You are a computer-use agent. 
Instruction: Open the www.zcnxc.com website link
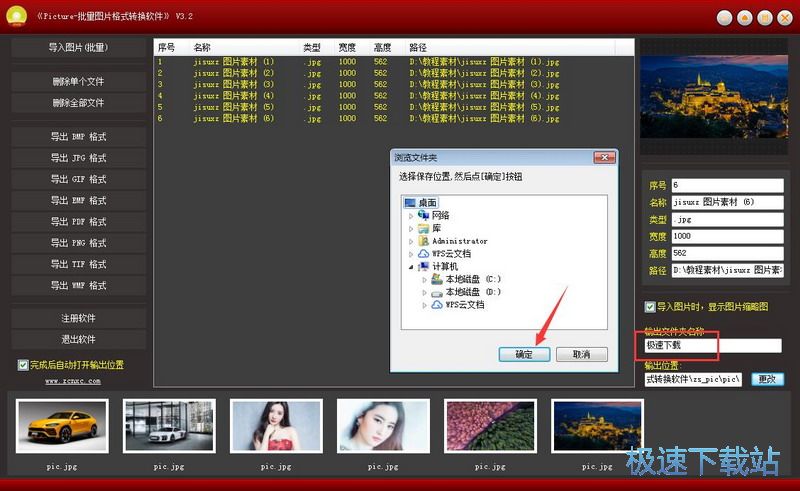point(73,381)
